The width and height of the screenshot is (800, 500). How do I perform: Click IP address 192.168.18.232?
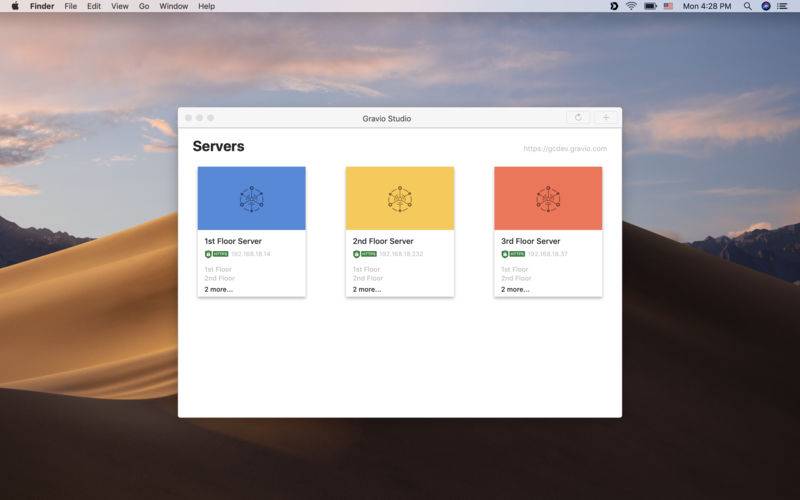[401, 254]
